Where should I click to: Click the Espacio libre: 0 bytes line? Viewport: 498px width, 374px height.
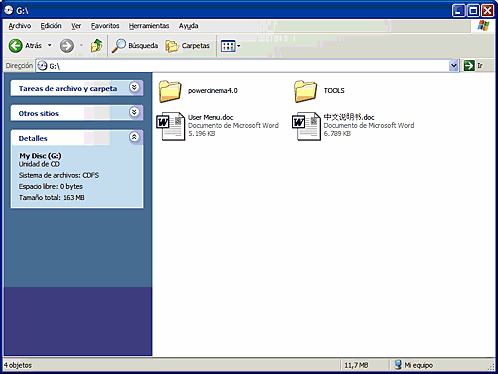tap(51, 186)
